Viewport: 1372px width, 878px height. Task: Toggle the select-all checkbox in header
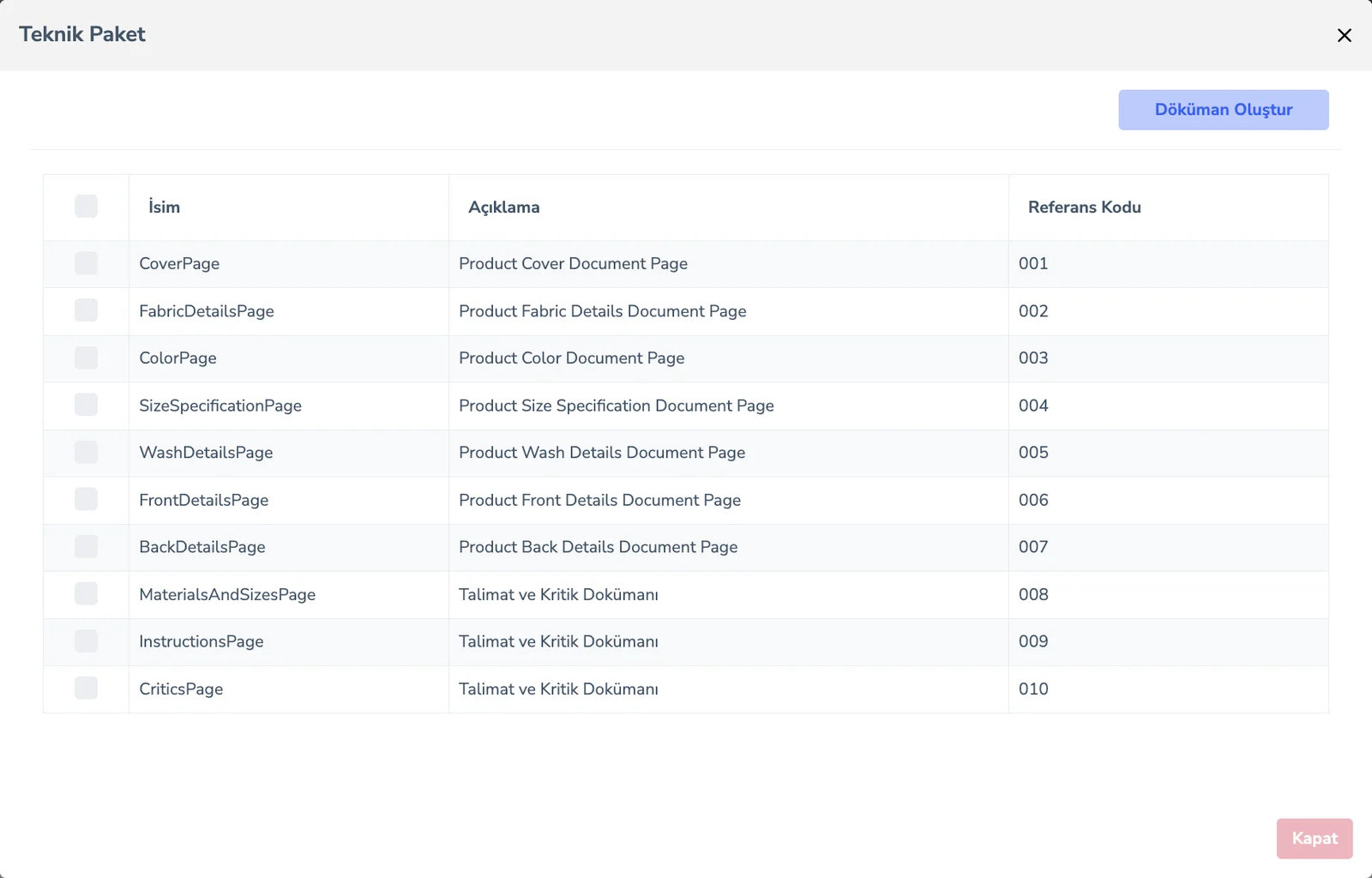(x=86, y=206)
